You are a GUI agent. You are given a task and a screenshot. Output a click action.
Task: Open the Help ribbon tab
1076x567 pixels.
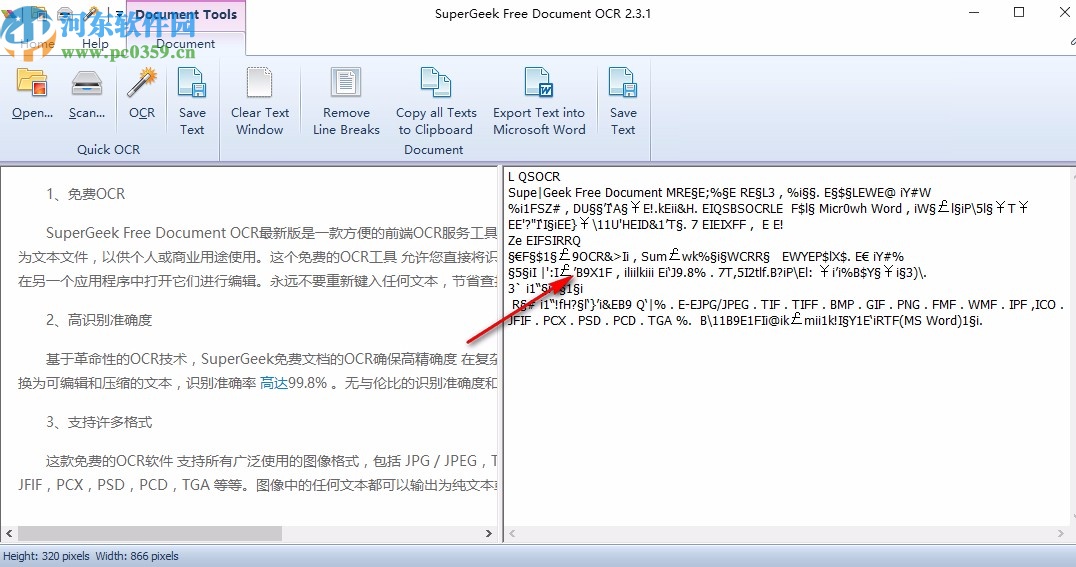coord(95,44)
